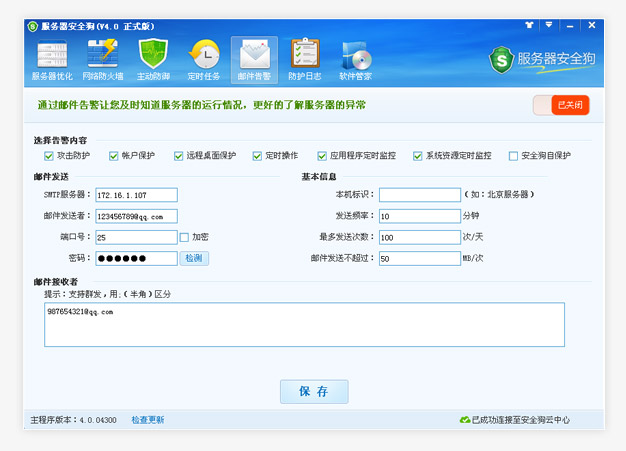The image size is (626, 451).
Task: Open the 服务器优化 (Server Optimization) section
Action: [x=52, y=60]
